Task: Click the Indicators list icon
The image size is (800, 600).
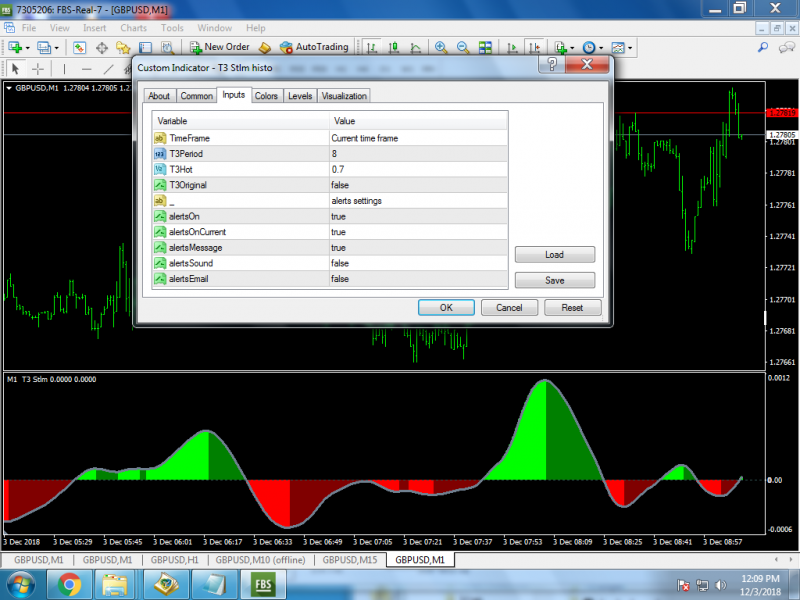Action: [560, 48]
